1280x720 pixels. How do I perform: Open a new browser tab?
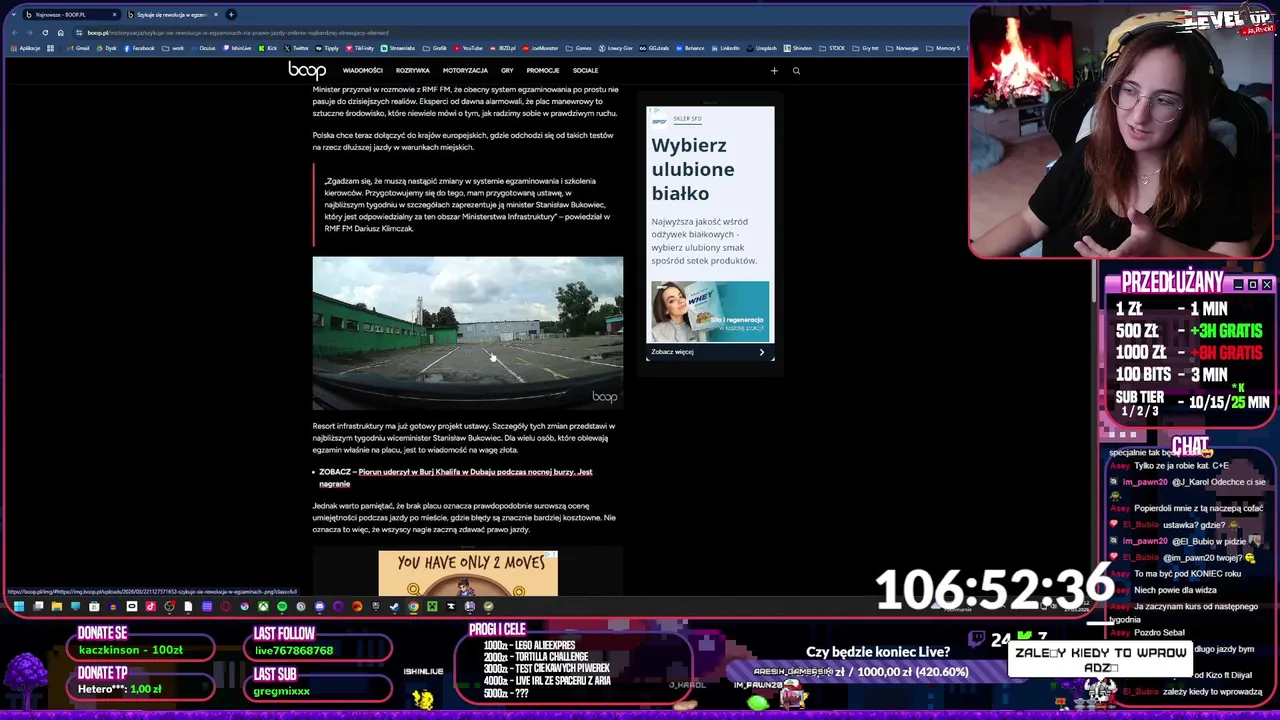(x=231, y=15)
